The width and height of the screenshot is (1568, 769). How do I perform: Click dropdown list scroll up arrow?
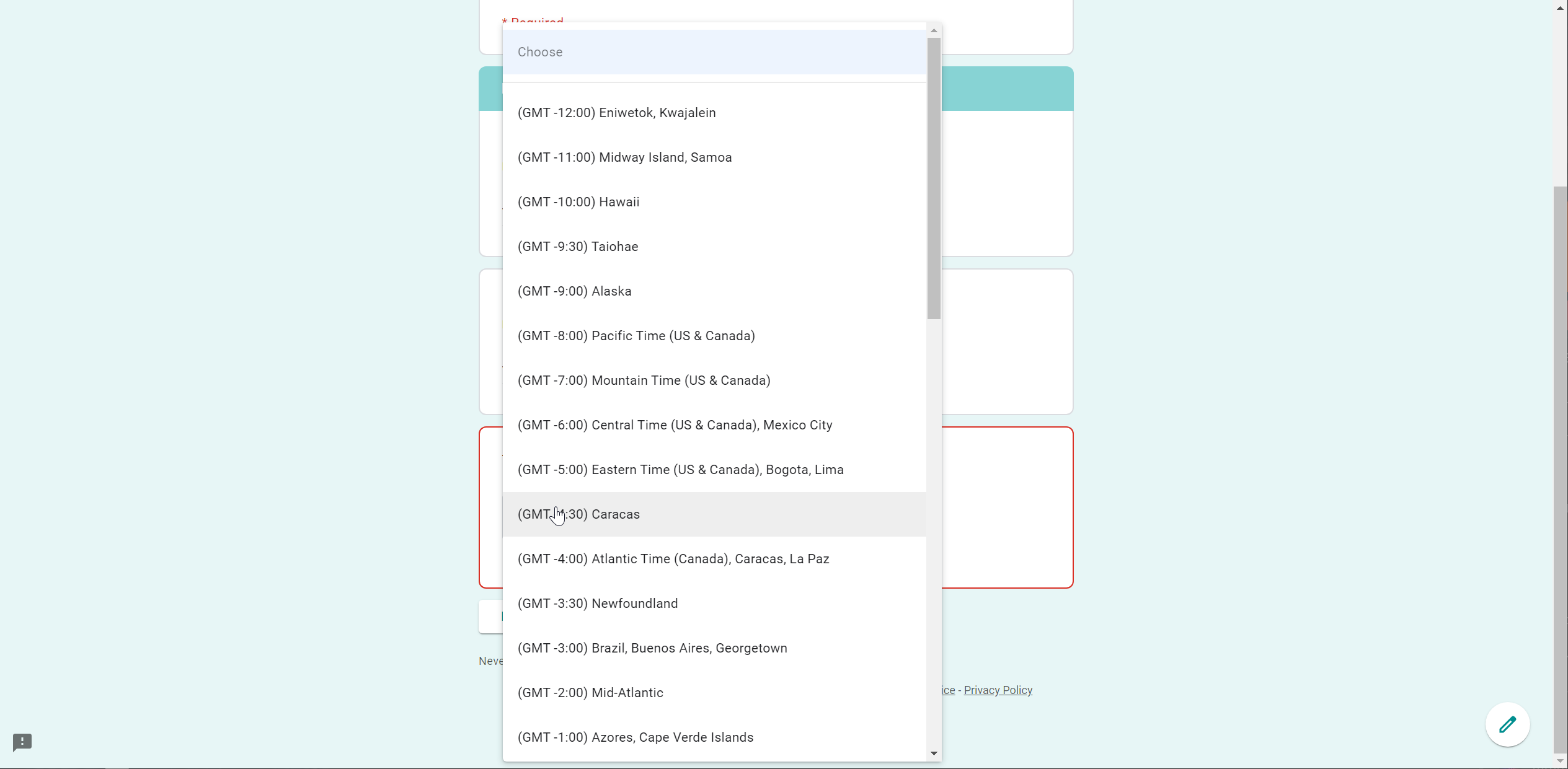934,30
